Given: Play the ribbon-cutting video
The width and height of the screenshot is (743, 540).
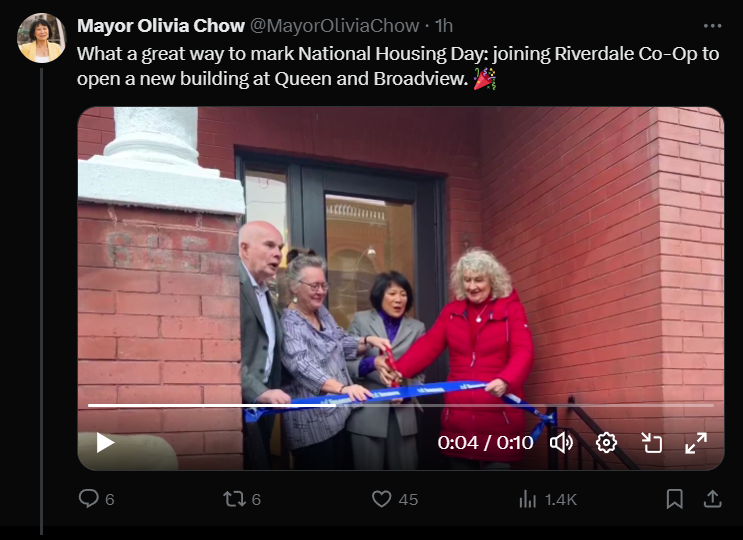Looking at the screenshot, I should pos(105,443).
